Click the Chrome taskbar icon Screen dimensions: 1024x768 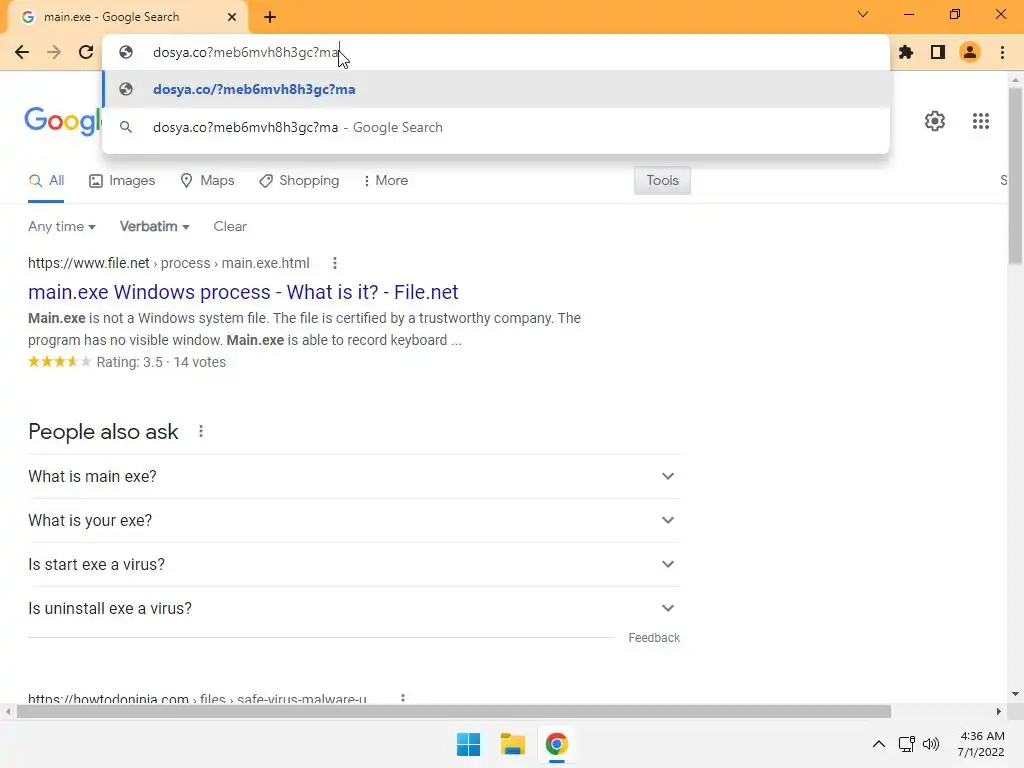(556, 744)
